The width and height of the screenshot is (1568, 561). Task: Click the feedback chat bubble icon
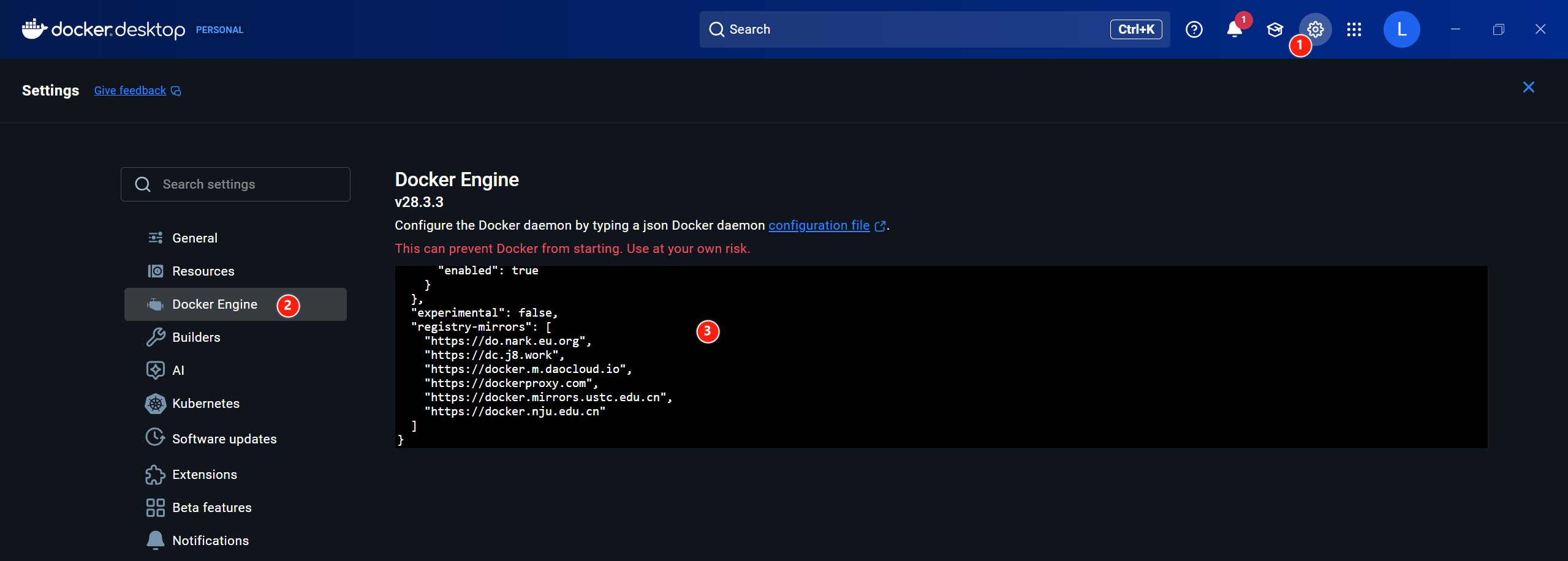pyautogui.click(x=176, y=91)
